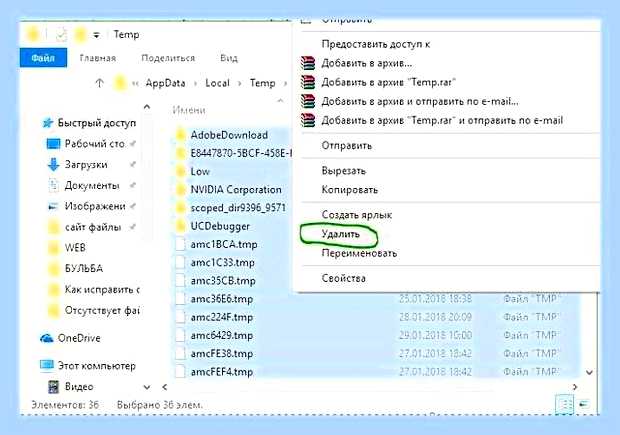
Task: Open the chevron after Temp in address bar
Action: pyautogui.click(x=285, y=83)
